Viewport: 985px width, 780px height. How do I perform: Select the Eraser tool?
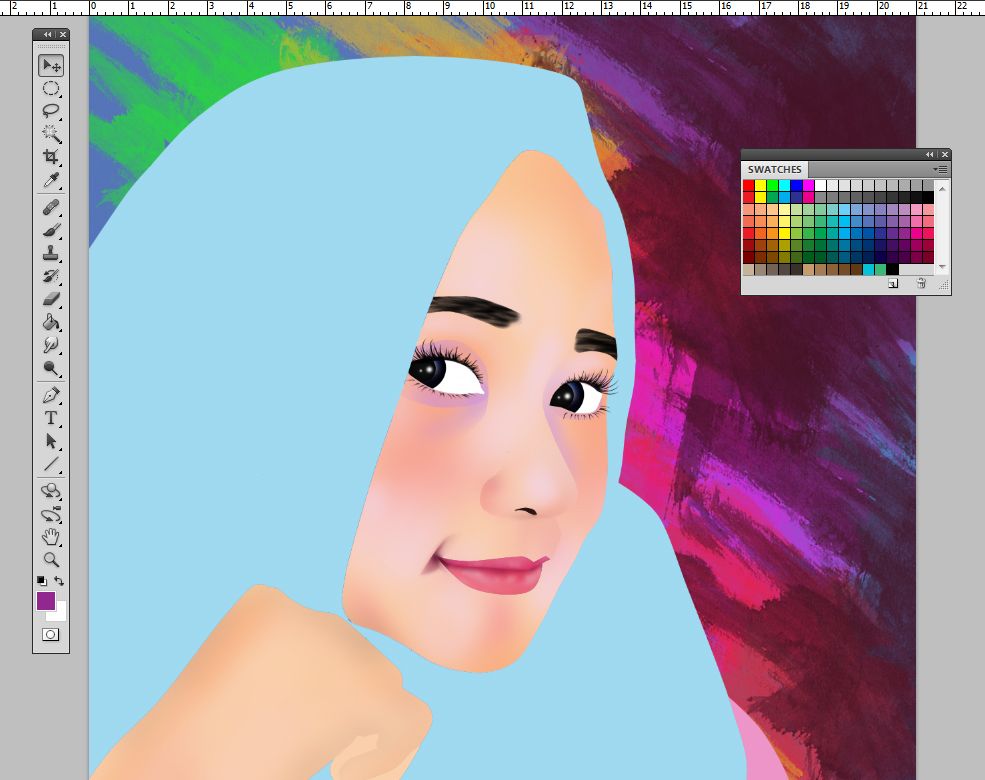[51, 299]
